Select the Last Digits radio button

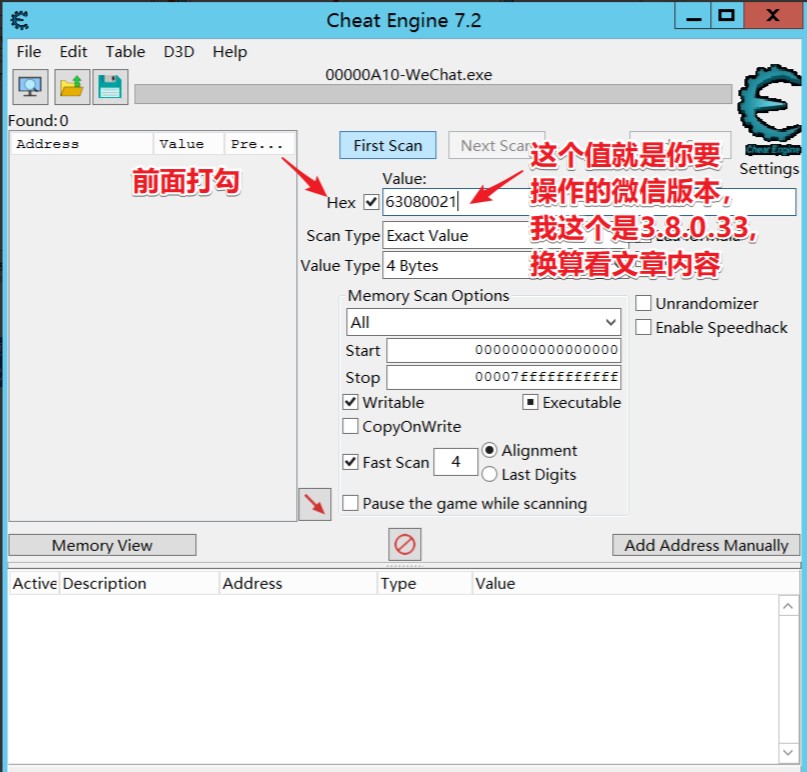pos(490,475)
